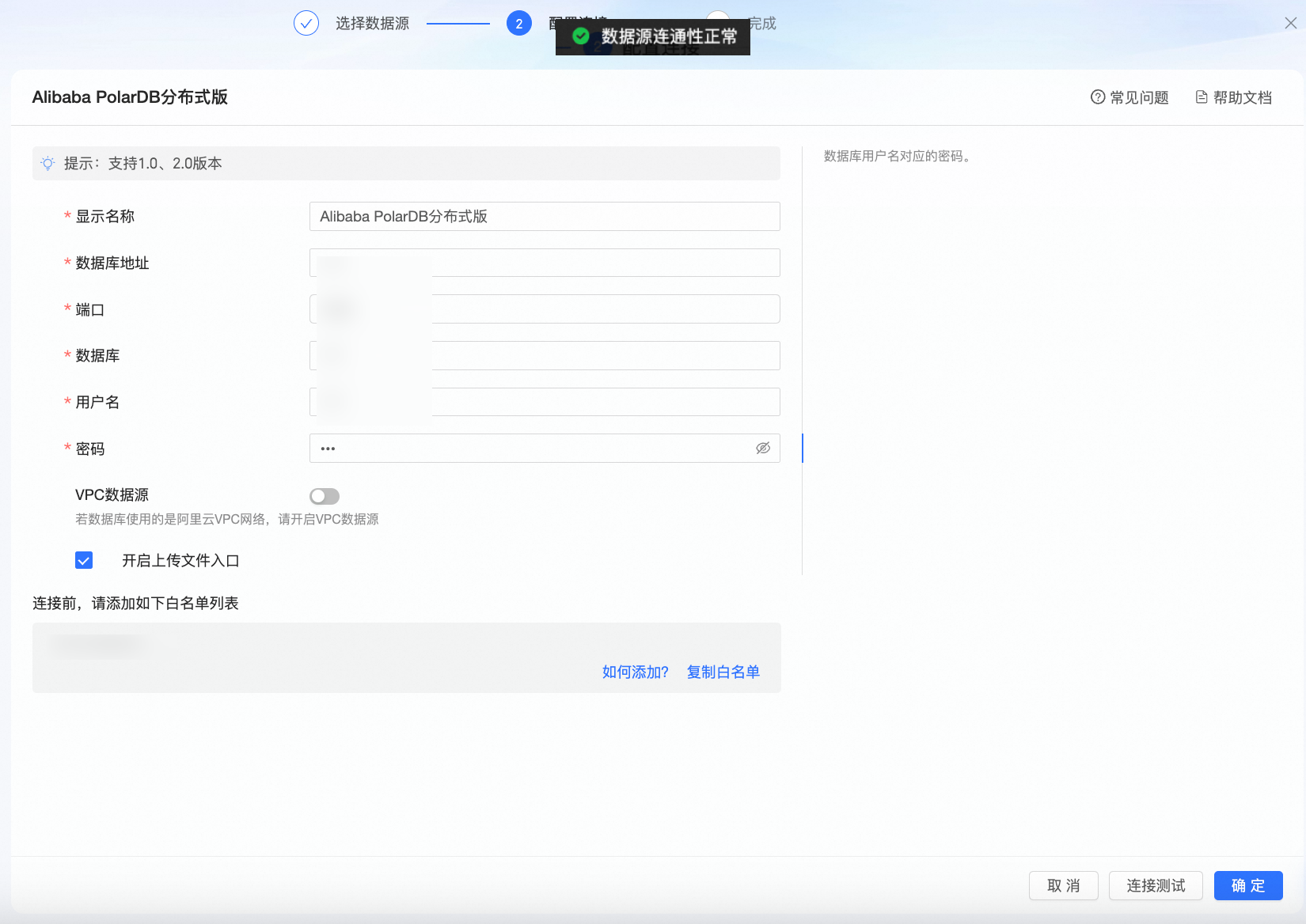Focus the 密码 password field

click(545, 448)
